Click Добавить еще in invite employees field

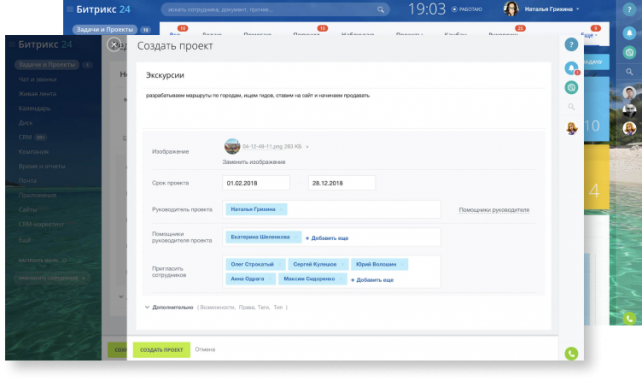click(x=372, y=280)
